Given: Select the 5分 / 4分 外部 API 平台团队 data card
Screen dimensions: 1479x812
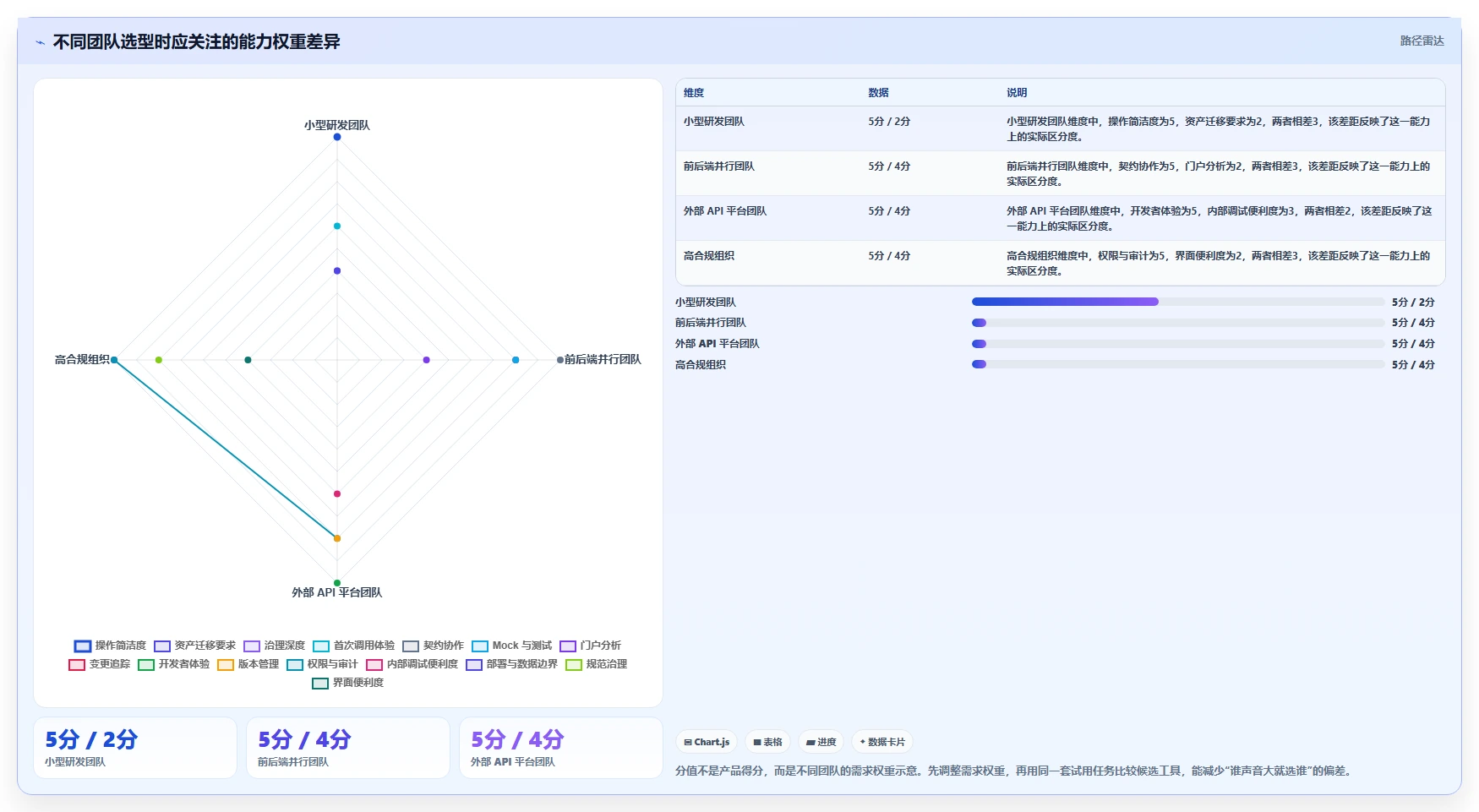Looking at the screenshot, I should 561,748.
